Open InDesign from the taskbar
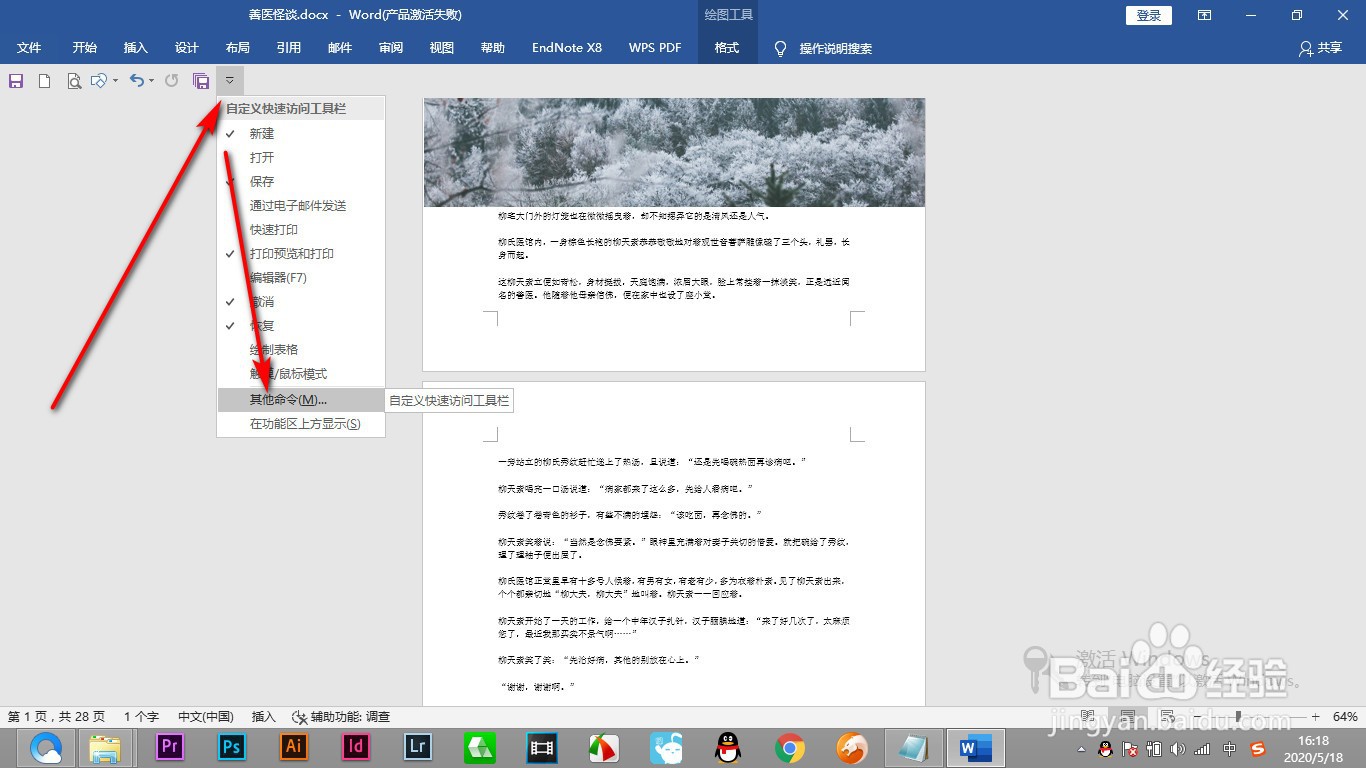Image resolution: width=1366 pixels, height=768 pixels. click(x=356, y=747)
